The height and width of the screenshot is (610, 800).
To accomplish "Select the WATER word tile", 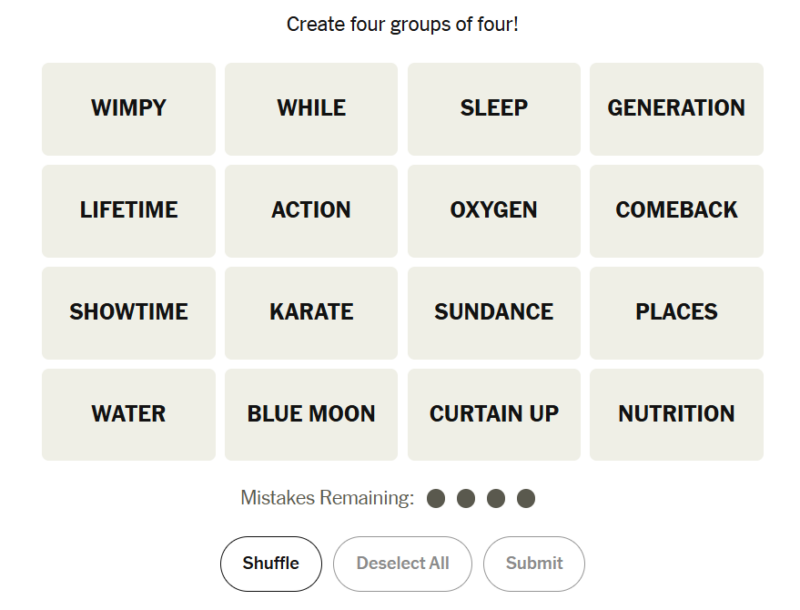I will point(129,415).
